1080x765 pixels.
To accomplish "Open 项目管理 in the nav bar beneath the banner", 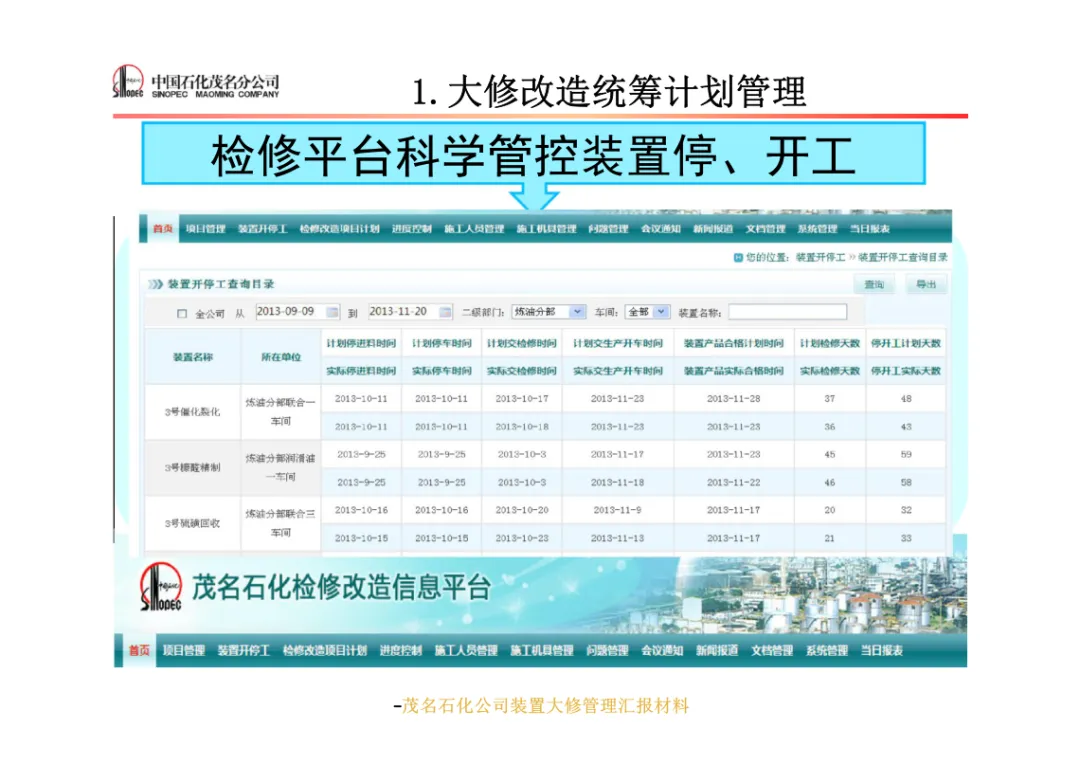I will coord(184,650).
